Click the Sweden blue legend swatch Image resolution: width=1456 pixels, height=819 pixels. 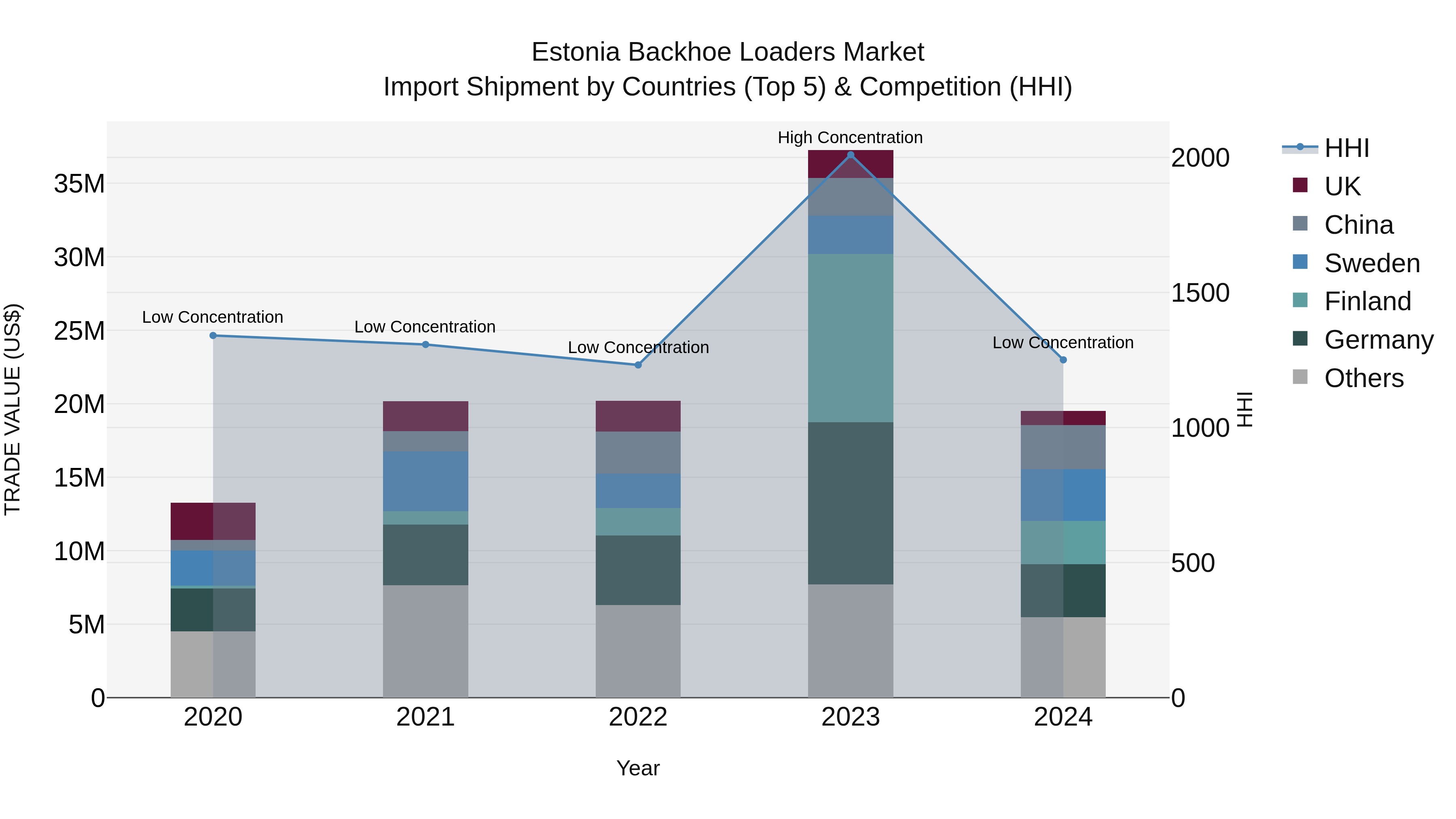pyautogui.click(x=1300, y=262)
